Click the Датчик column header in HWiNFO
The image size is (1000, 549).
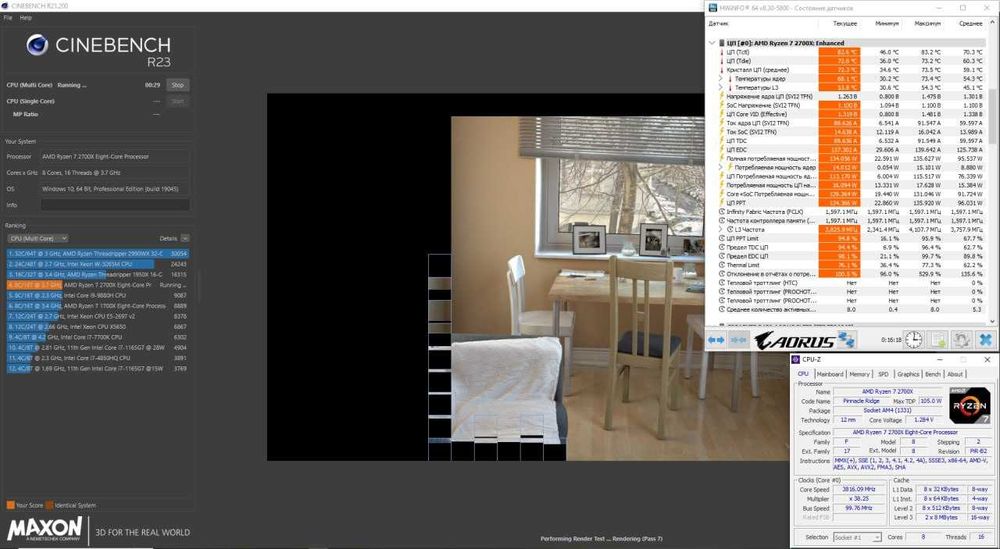click(718, 23)
